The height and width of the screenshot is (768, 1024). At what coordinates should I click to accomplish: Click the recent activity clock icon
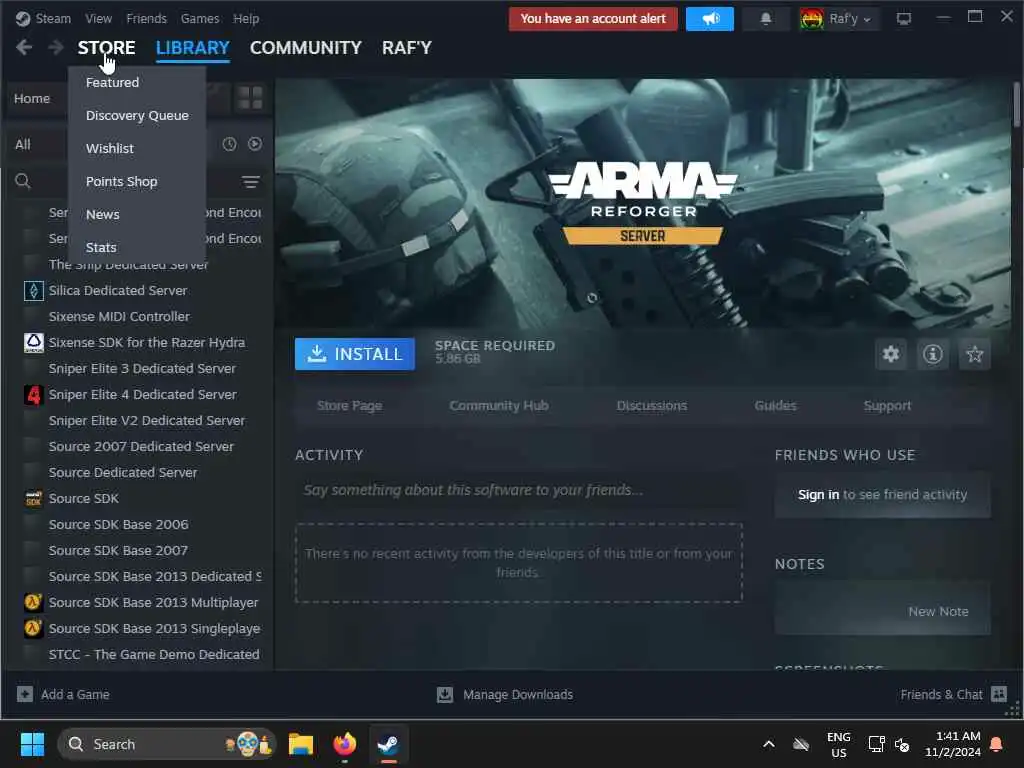229,144
